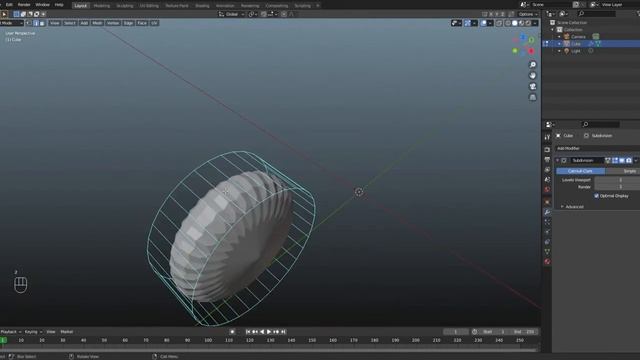Open the Face menu

click(x=142, y=23)
